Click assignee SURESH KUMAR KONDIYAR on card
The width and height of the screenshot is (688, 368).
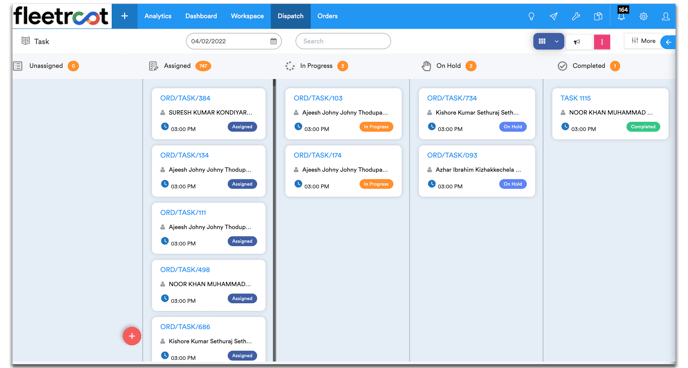pos(211,113)
